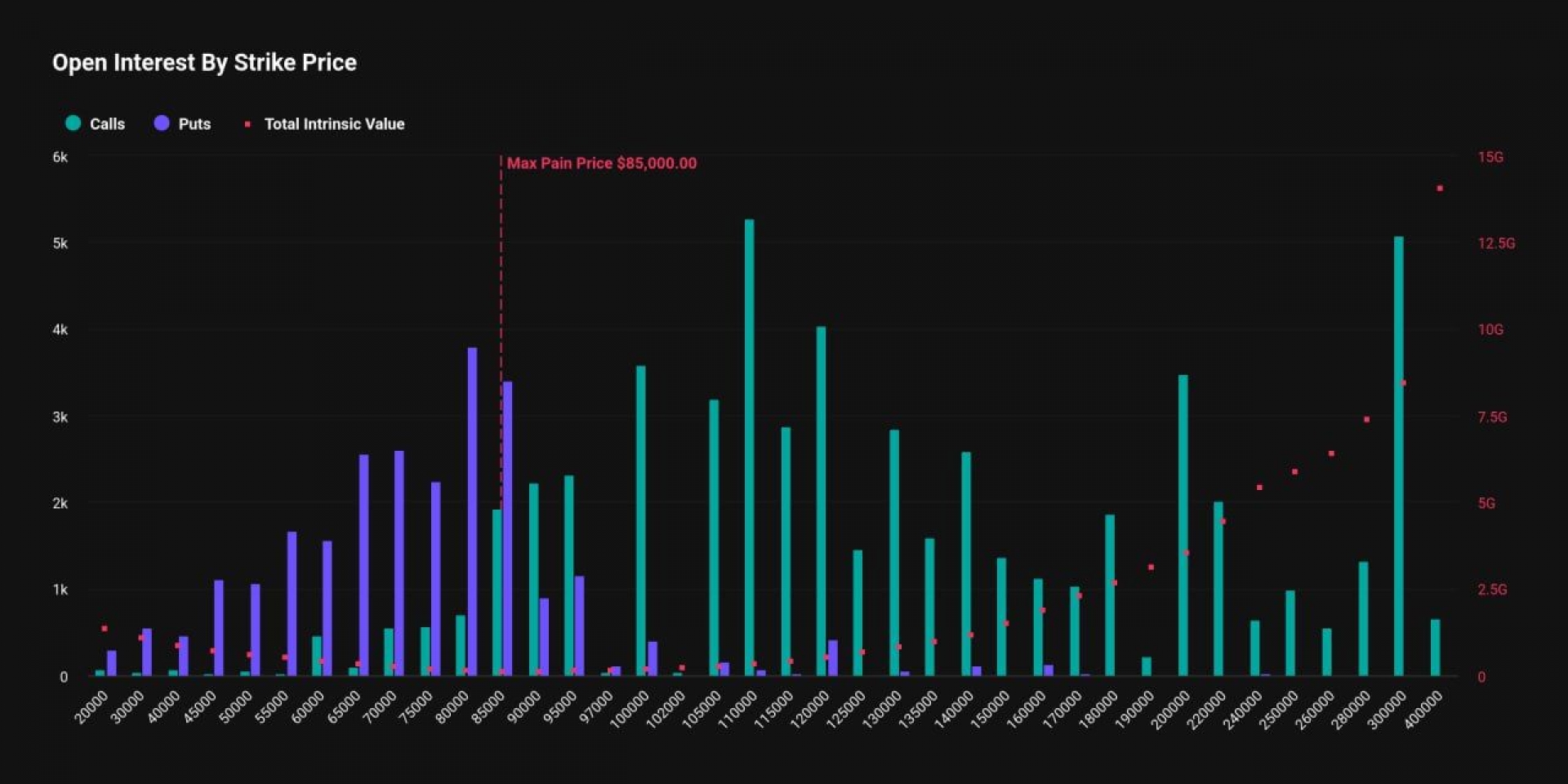Image resolution: width=1568 pixels, height=784 pixels.
Task: Click the call bar at 180000 strike
Action: 1110,595
